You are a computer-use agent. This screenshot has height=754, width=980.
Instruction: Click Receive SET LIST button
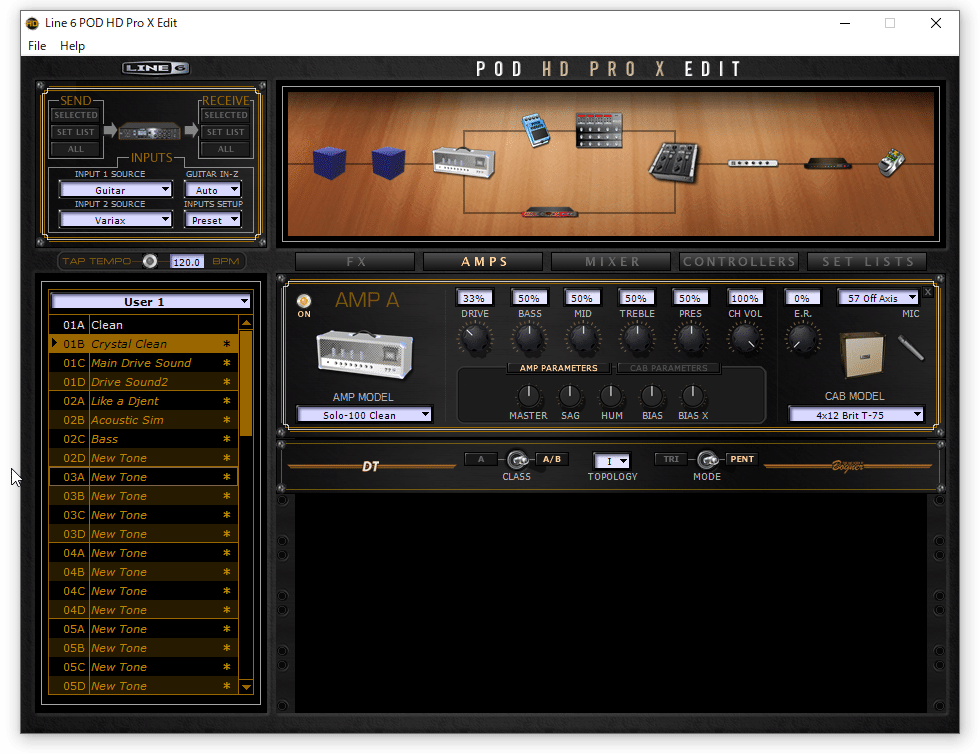(x=226, y=132)
